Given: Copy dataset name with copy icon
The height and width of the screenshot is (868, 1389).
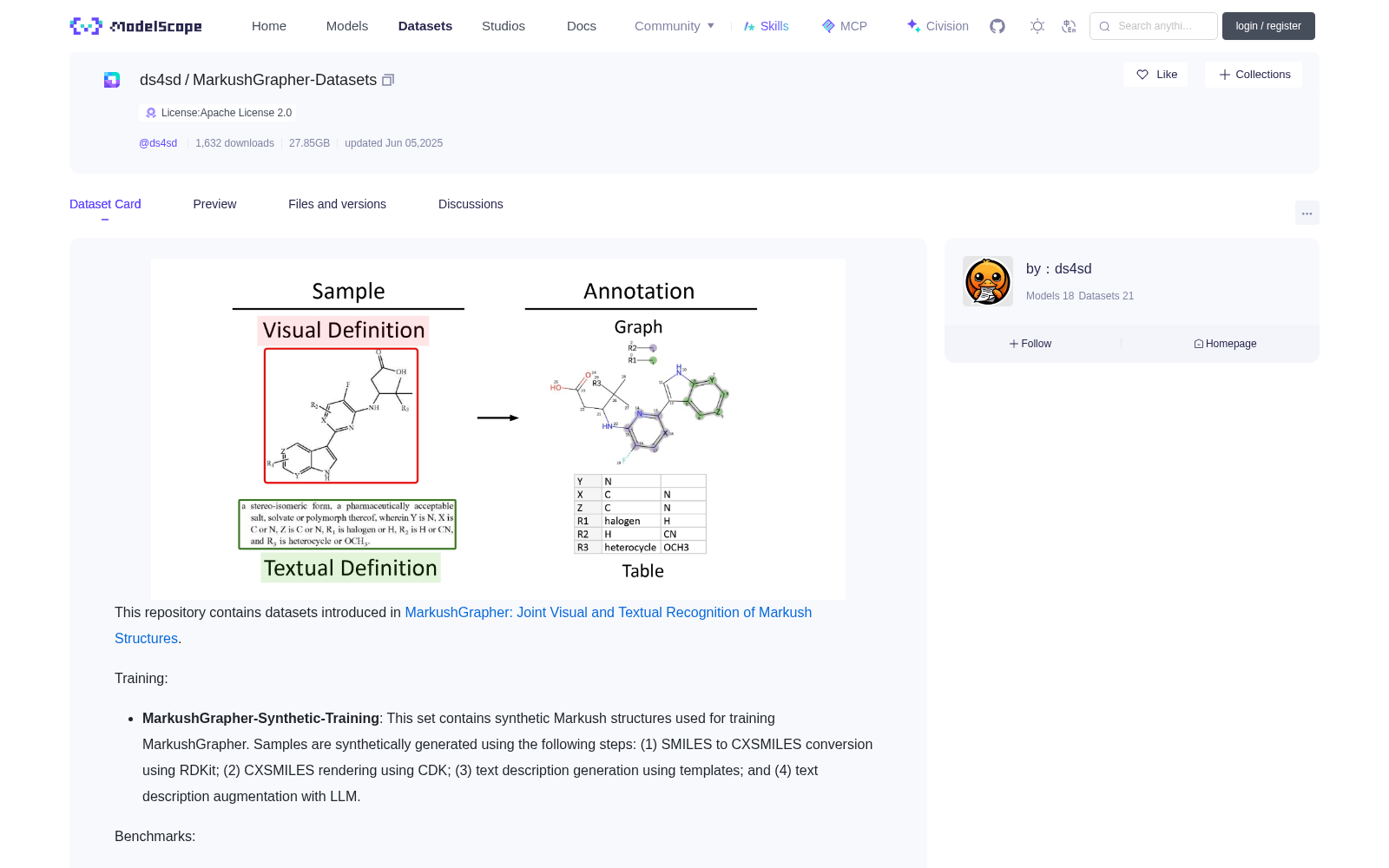Looking at the screenshot, I should [x=388, y=80].
